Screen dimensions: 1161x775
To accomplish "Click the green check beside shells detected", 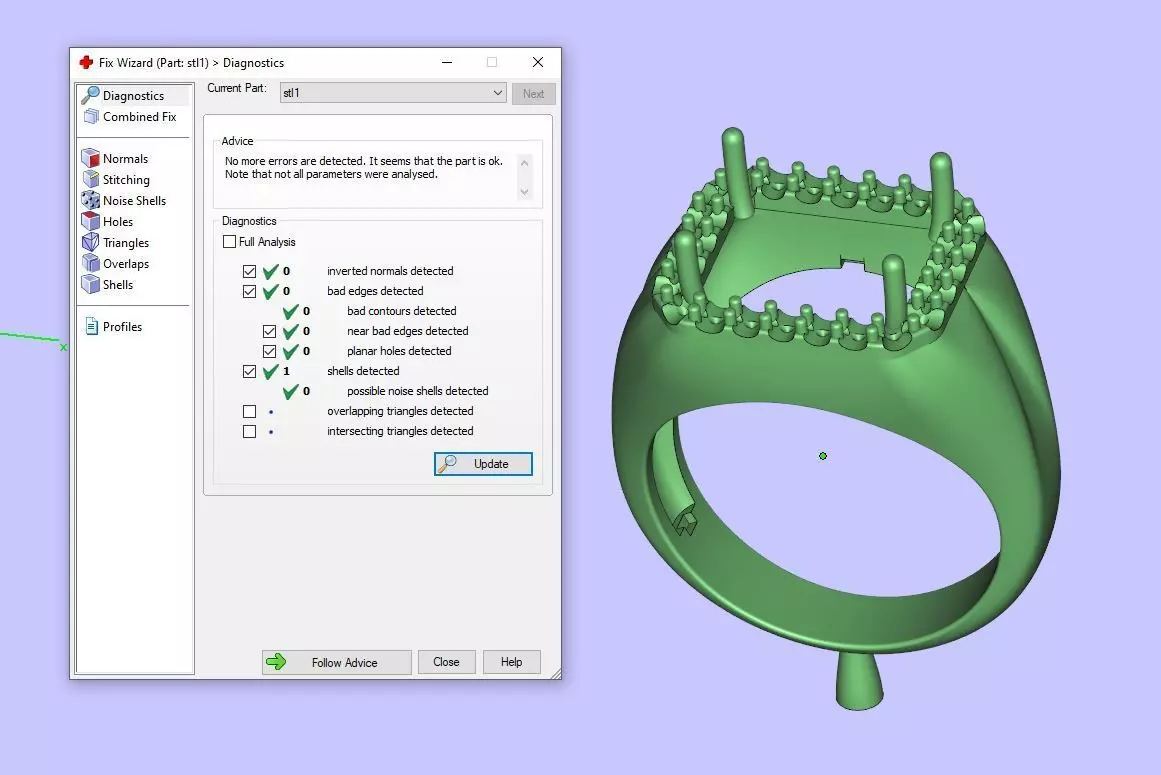I will click(271, 371).
